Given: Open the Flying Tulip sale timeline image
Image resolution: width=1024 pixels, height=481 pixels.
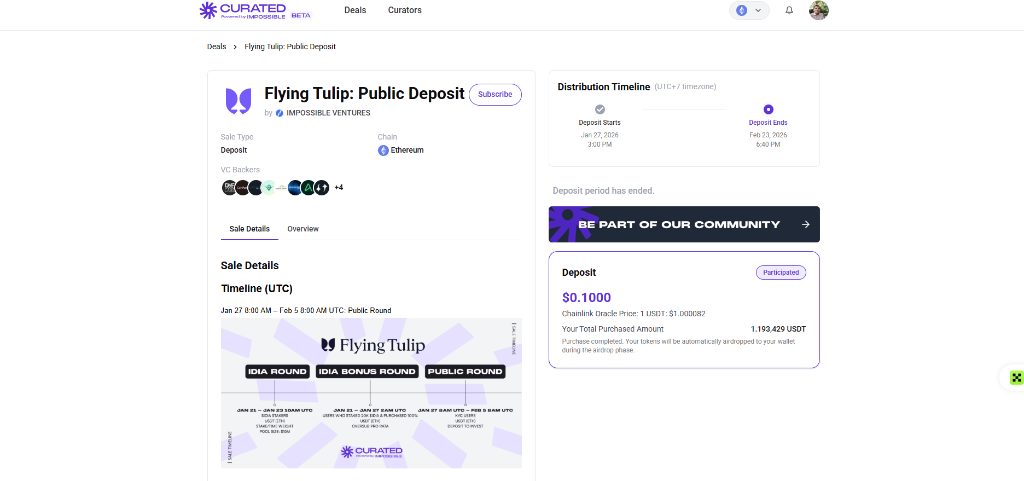Looking at the screenshot, I should [371, 393].
